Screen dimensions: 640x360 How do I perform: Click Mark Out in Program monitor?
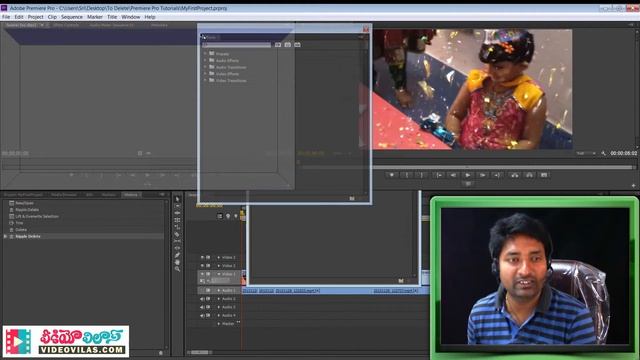pos(422,175)
